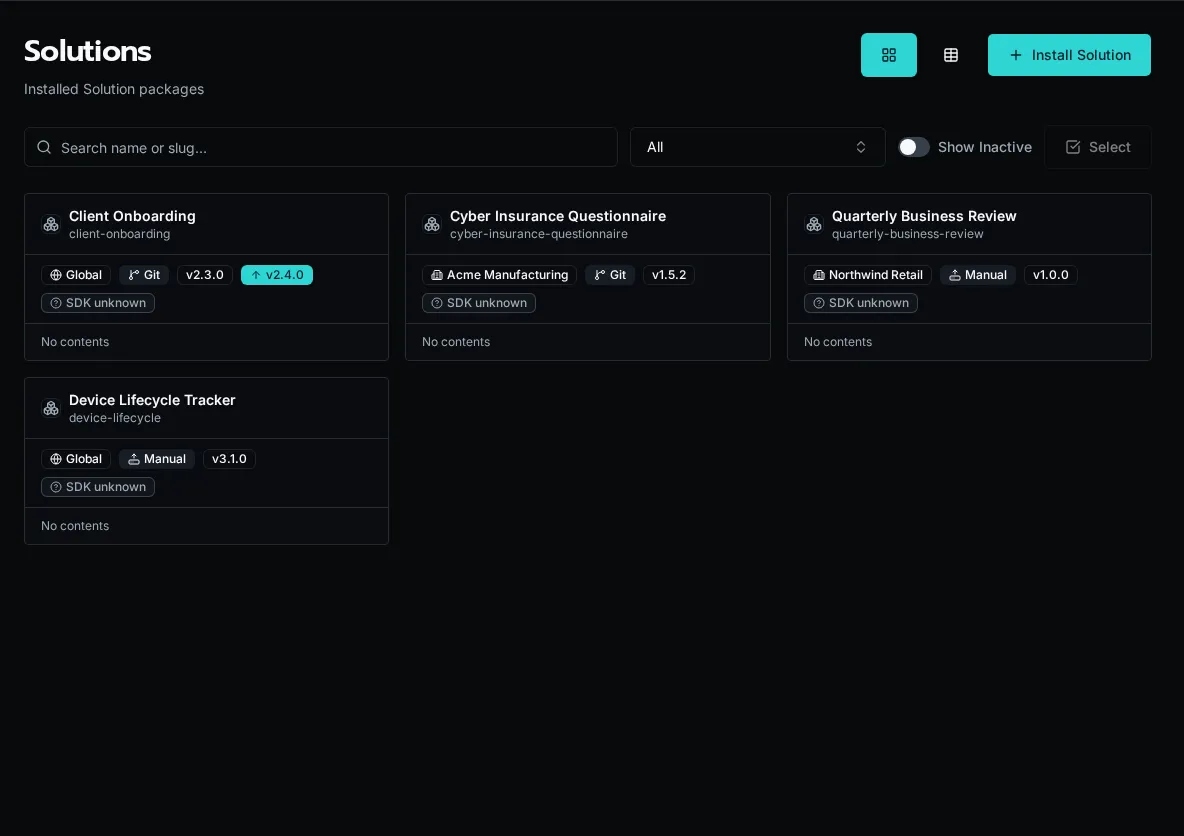Click the device-lifecycle slug text
The width and height of the screenshot is (1184, 836).
[x=115, y=418]
